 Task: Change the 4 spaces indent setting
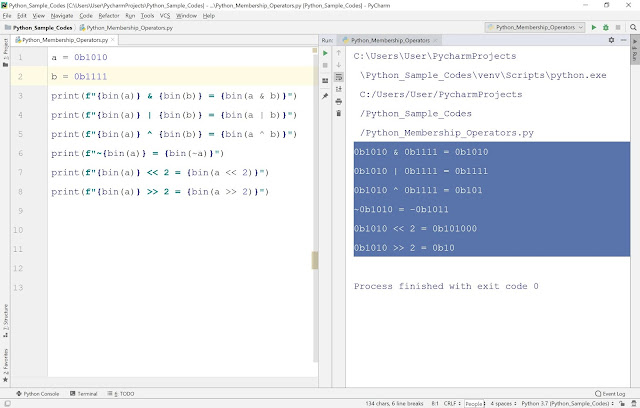[503, 404]
